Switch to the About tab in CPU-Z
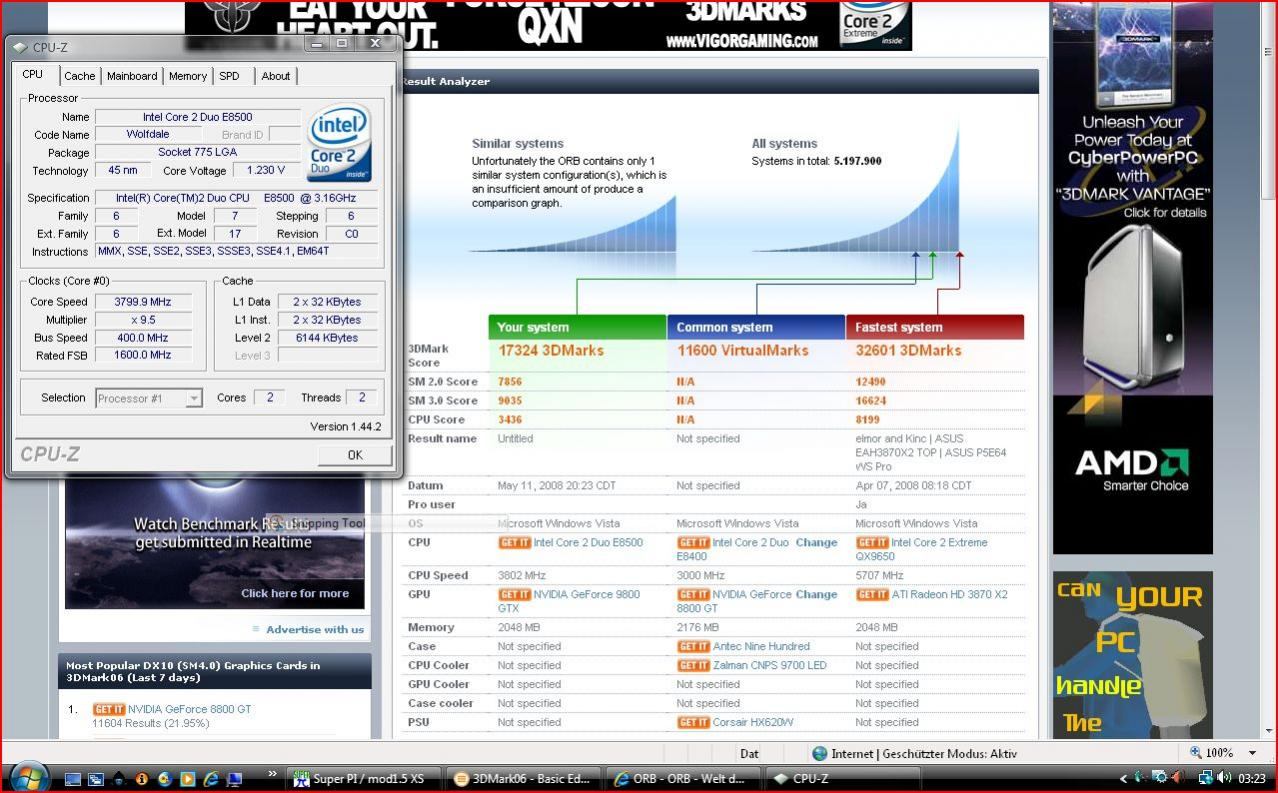The height and width of the screenshot is (793, 1278). point(275,76)
